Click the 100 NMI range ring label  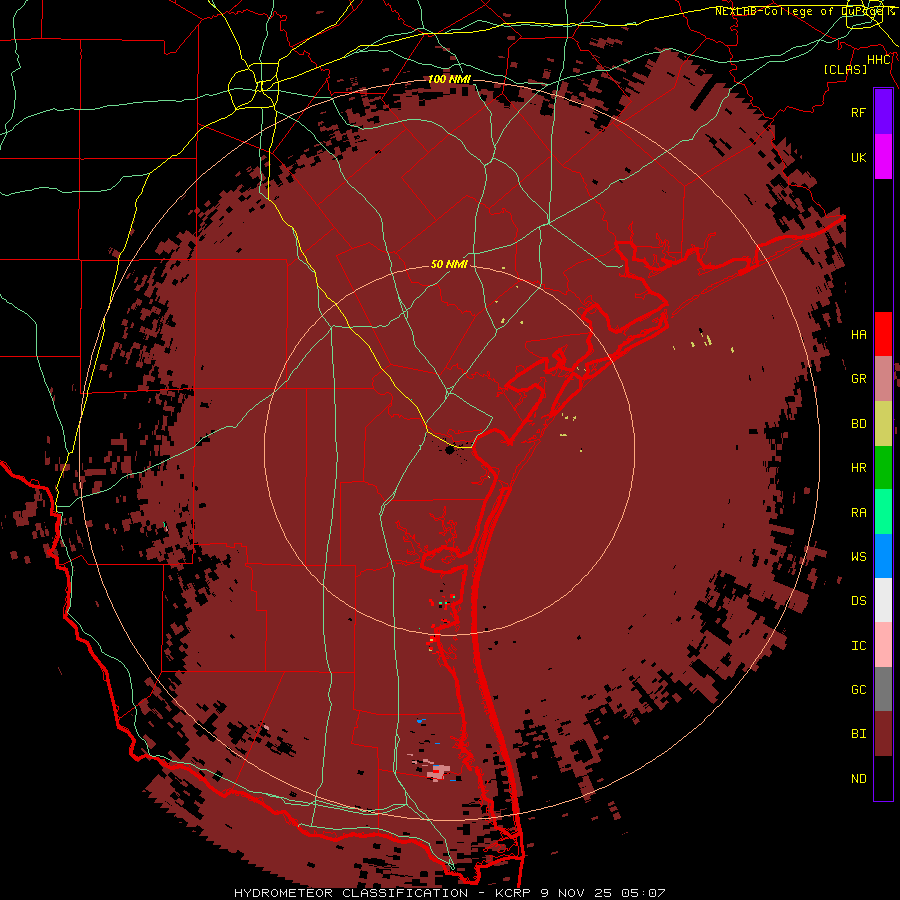[x=449, y=79]
